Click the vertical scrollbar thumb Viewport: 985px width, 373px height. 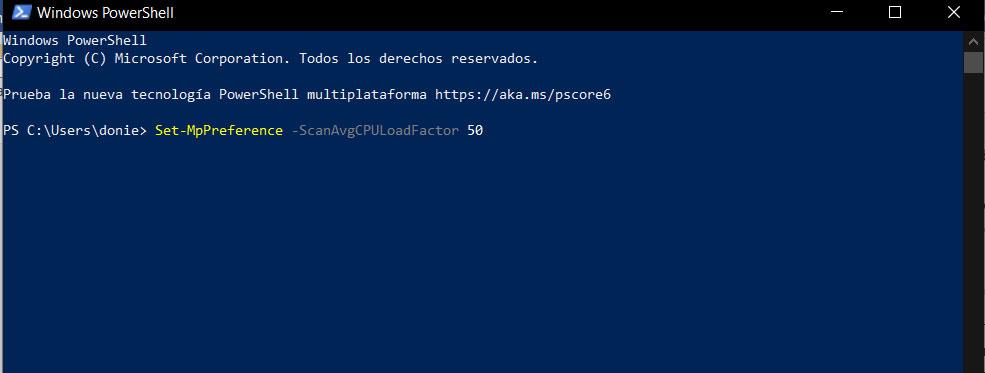click(973, 63)
